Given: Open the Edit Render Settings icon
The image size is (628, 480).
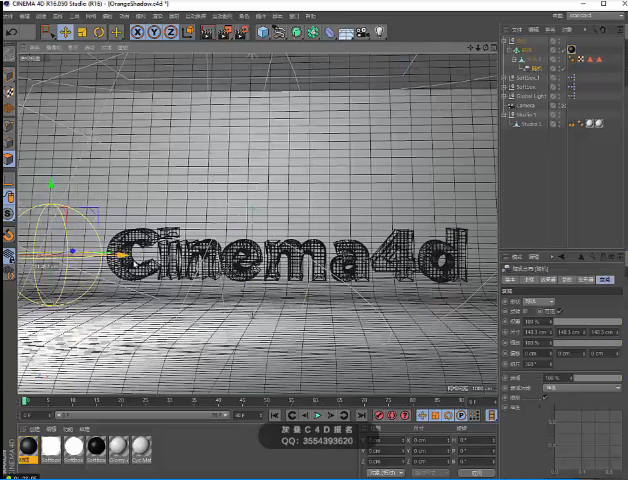Looking at the screenshot, I should coord(242,32).
